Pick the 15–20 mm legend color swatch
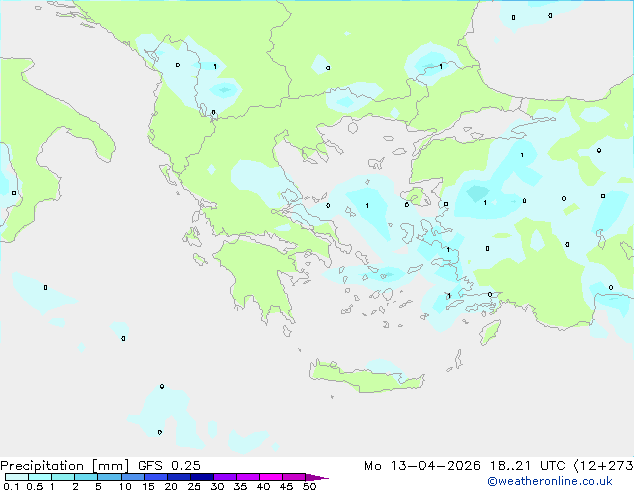This screenshot has width=634, height=490. 156,477
